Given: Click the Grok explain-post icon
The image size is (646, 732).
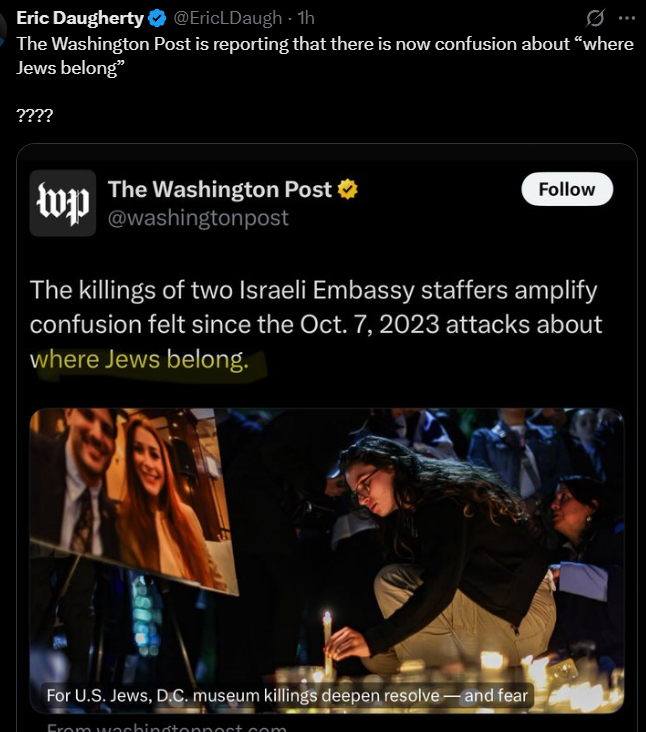Looking at the screenshot, I should point(595,18).
